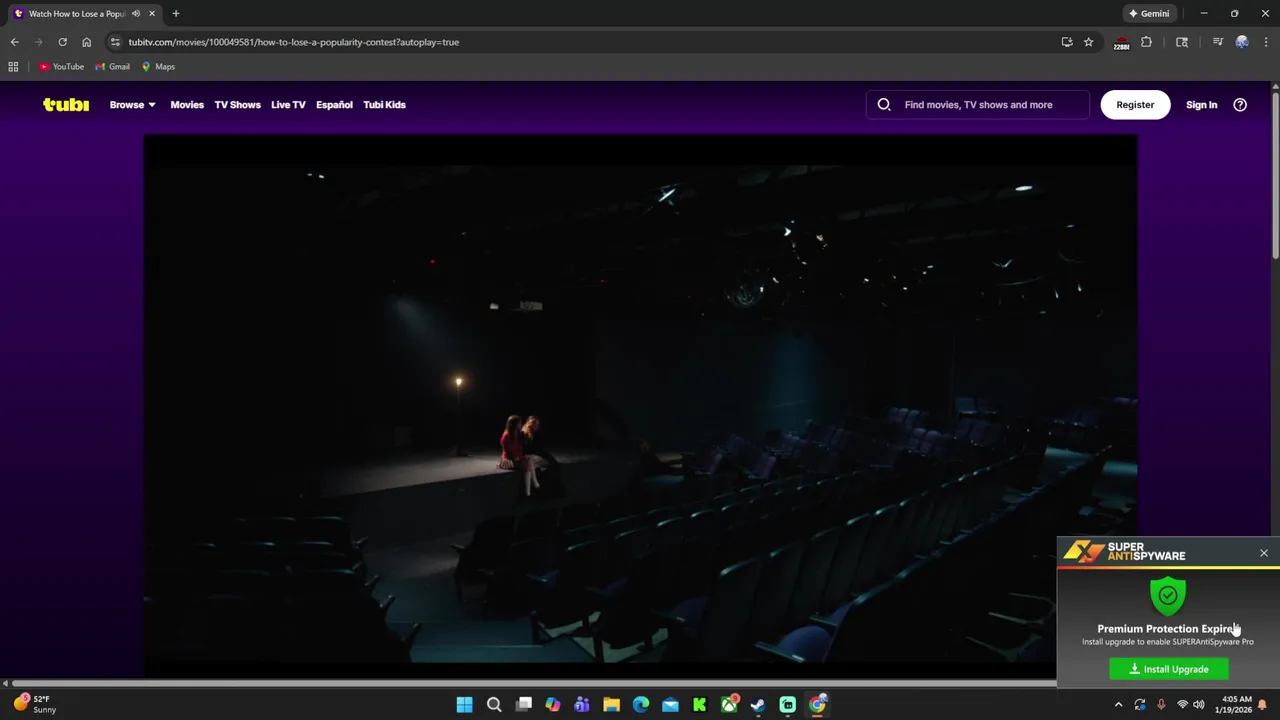Open the Xbox app on the taskbar
This screenshot has height=720, width=1280.
pos(729,705)
